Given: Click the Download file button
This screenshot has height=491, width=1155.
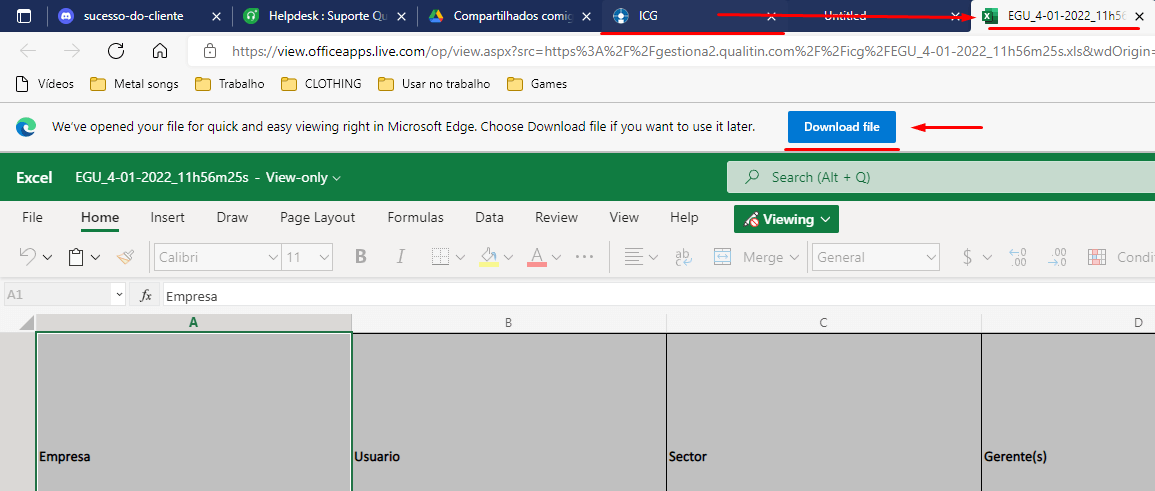Looking at the screenshot, I should pos(842,127).
